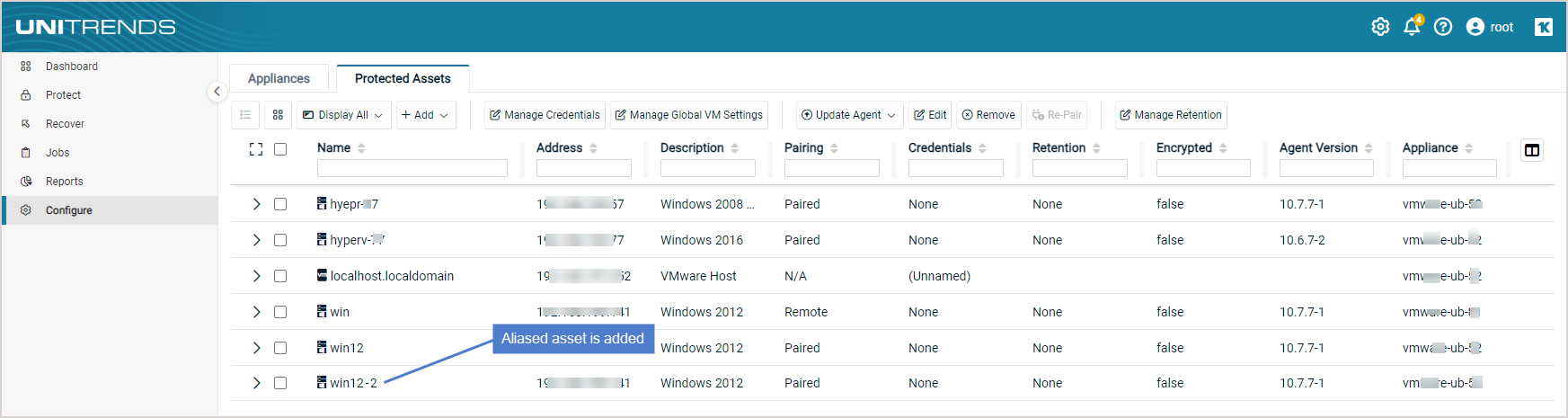The image size is (1568, 418).
Task: Open the Display All dropdown
Action: (343, 115)
